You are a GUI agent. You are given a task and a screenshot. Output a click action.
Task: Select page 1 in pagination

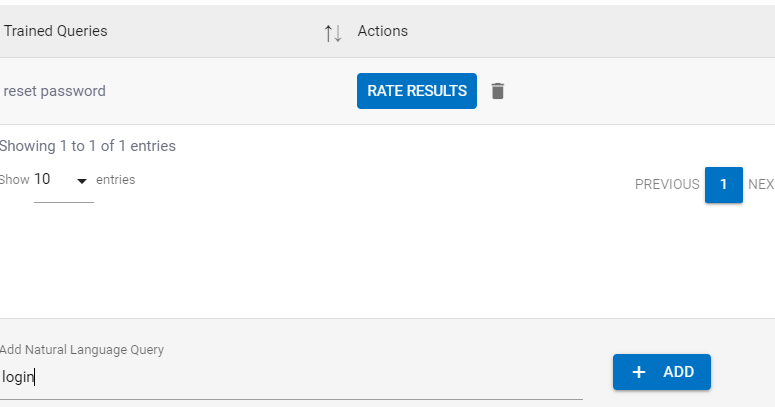pos(723,184)
